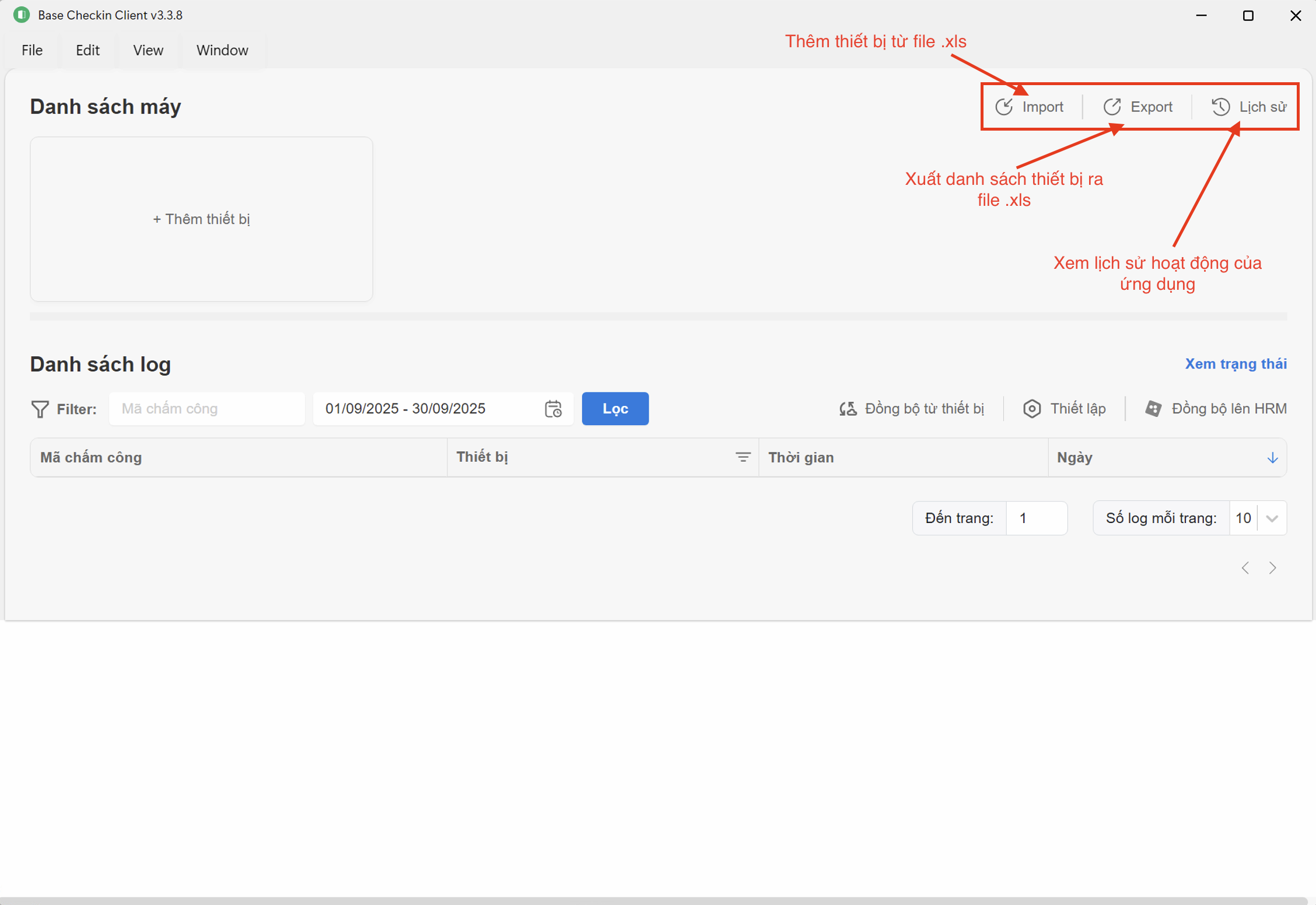Click Đồng bộ lên HRM icon
Screen dimensions: 1316x905
tap(1153, 409)
